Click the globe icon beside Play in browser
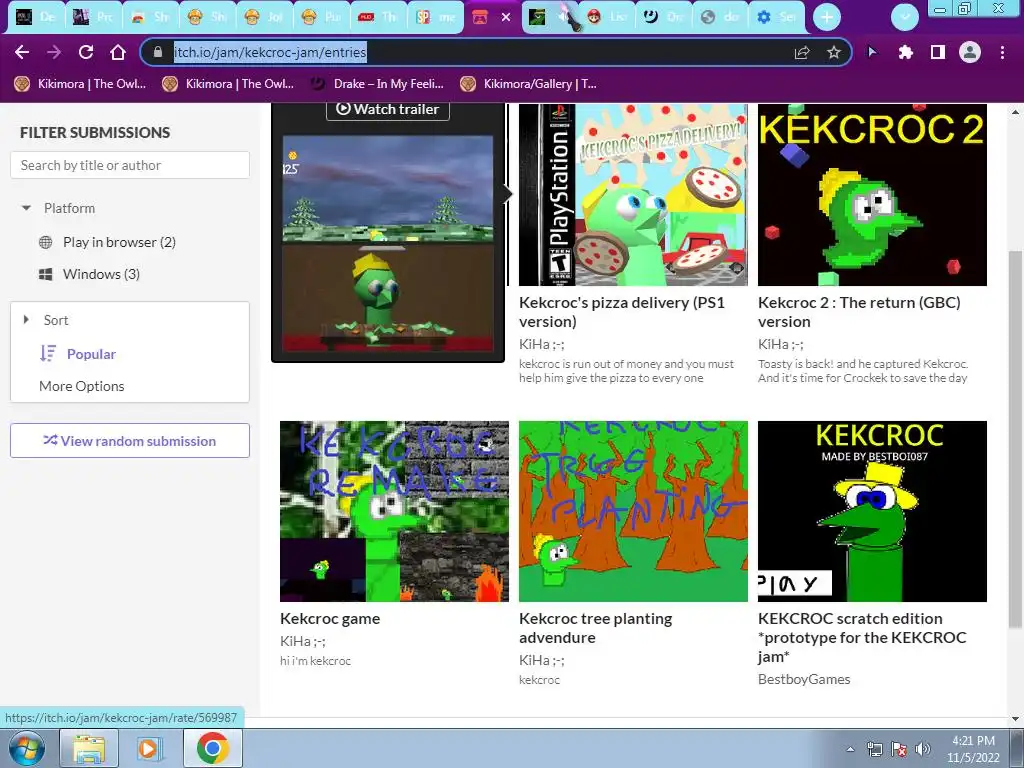This screenshot has width=1024, height=768. pyautogui.click(x=46, y=242)
